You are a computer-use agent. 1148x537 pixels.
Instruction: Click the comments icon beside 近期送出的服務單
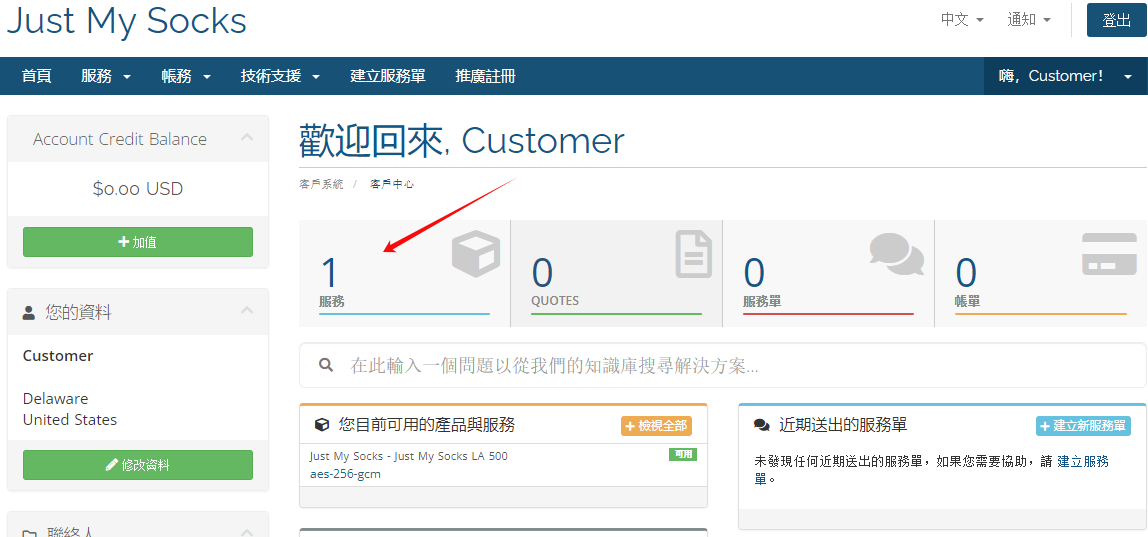761,425
